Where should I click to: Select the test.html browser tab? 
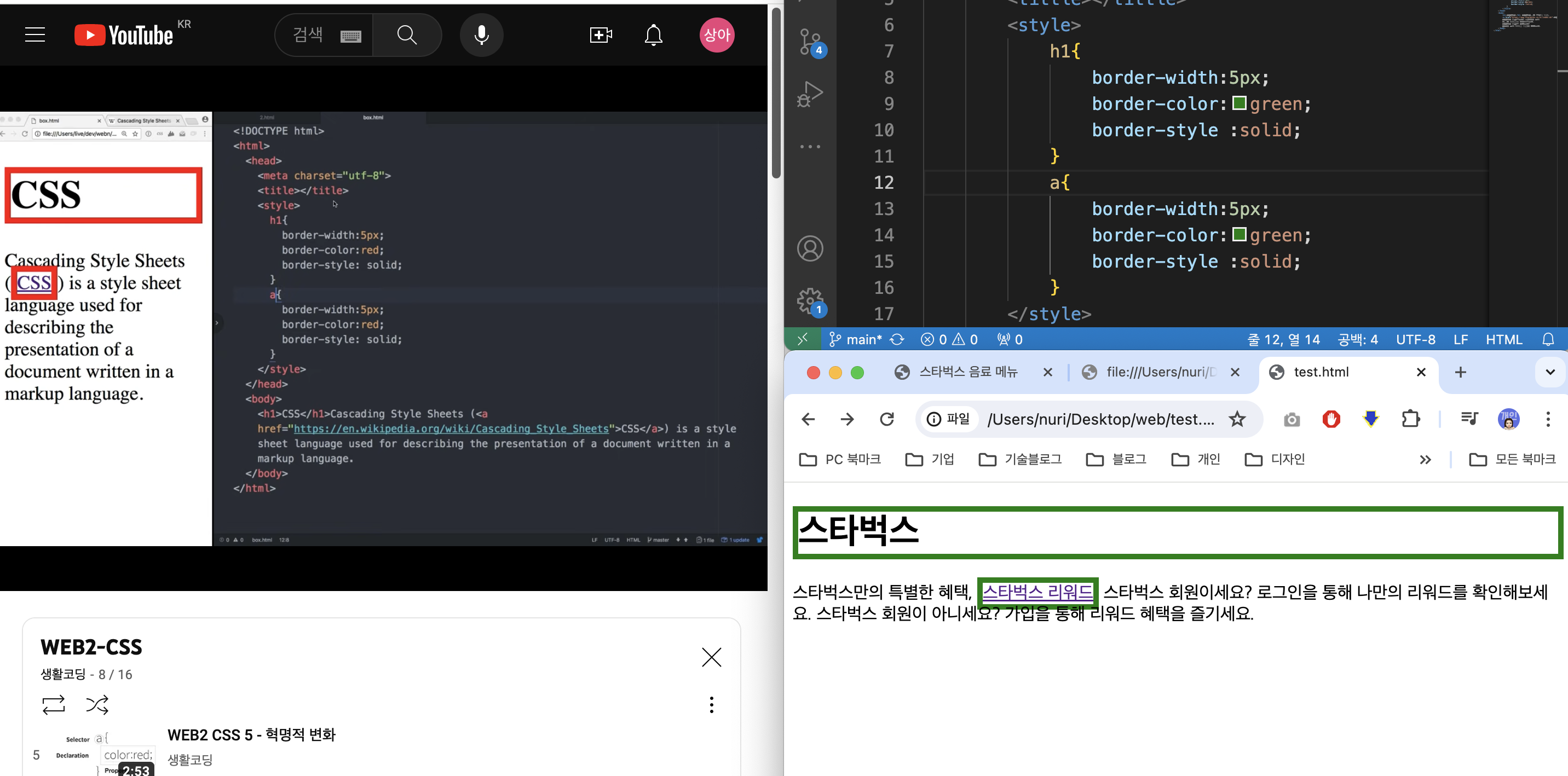(x=1321, y=372)
